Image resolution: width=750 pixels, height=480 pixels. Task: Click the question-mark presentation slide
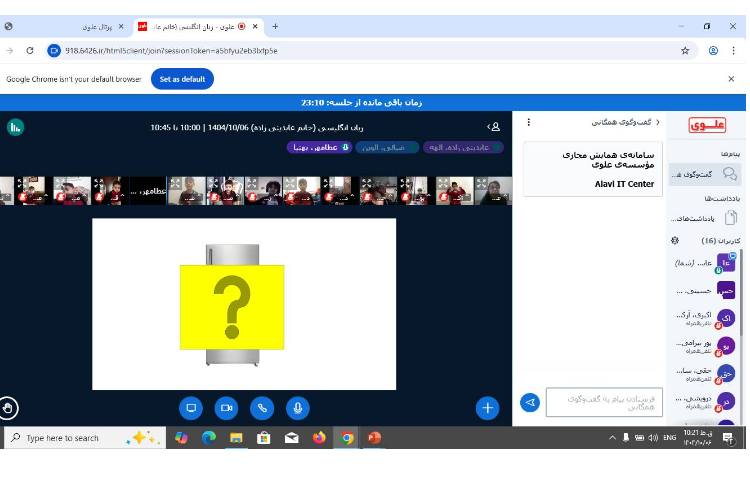pos(244,304)
